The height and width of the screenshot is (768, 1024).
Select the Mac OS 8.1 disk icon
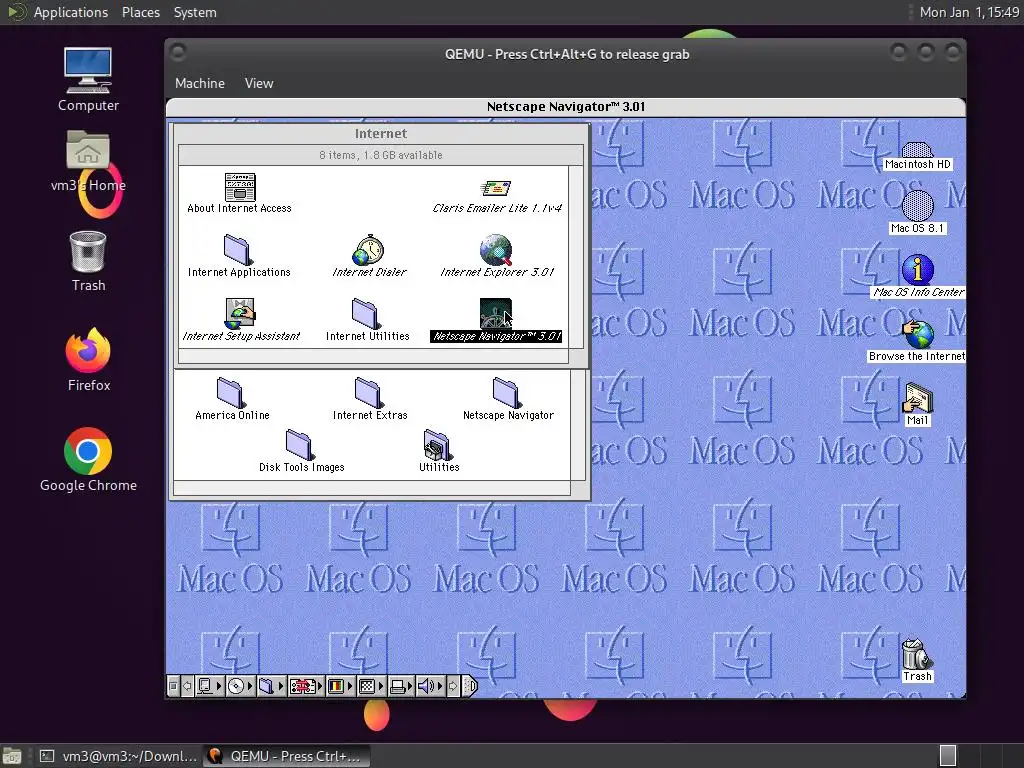click(x=917, y=206)
